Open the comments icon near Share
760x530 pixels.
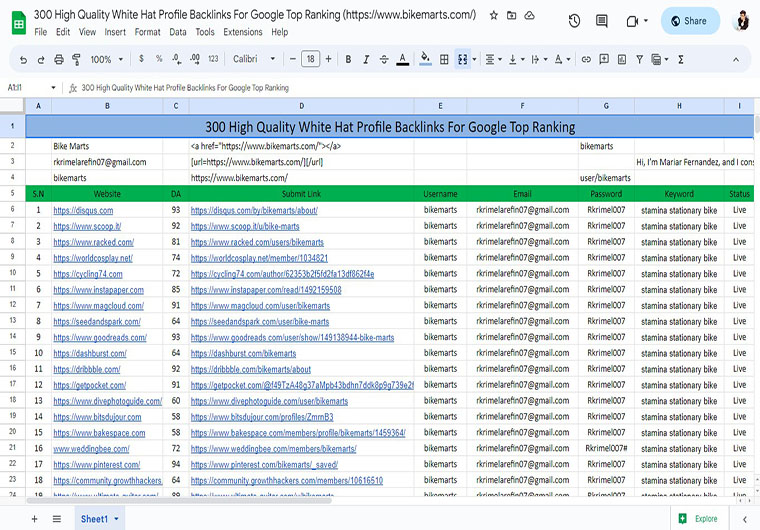pos(602,21)
